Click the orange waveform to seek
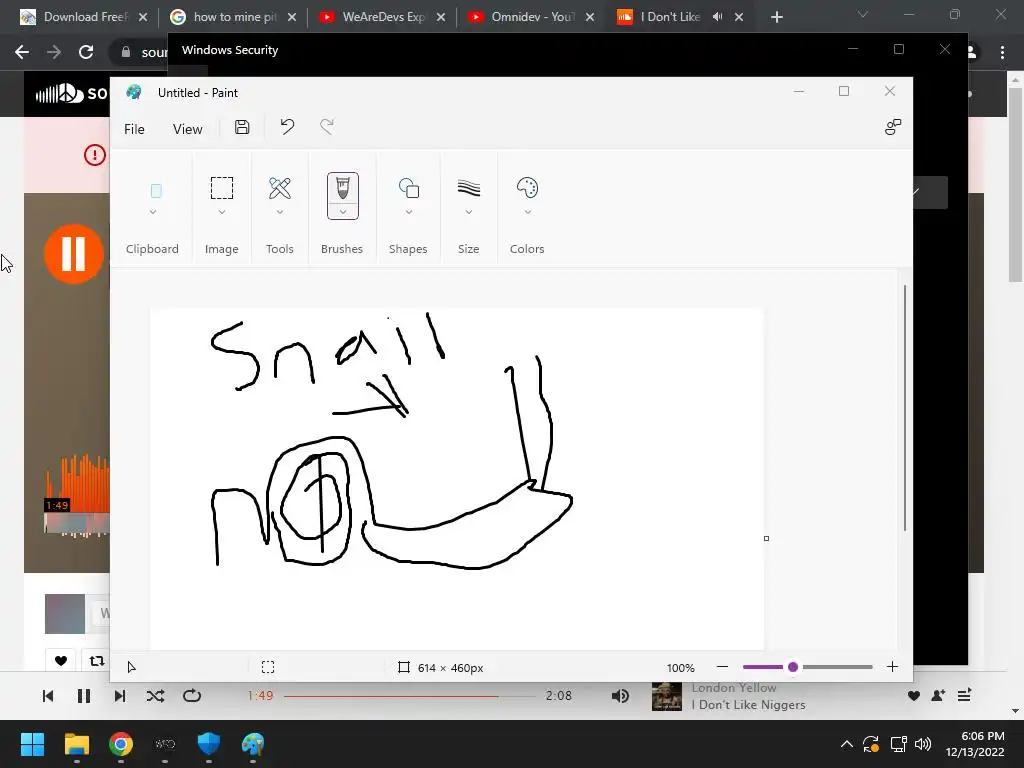1024x768 pixels. (77, 483)
